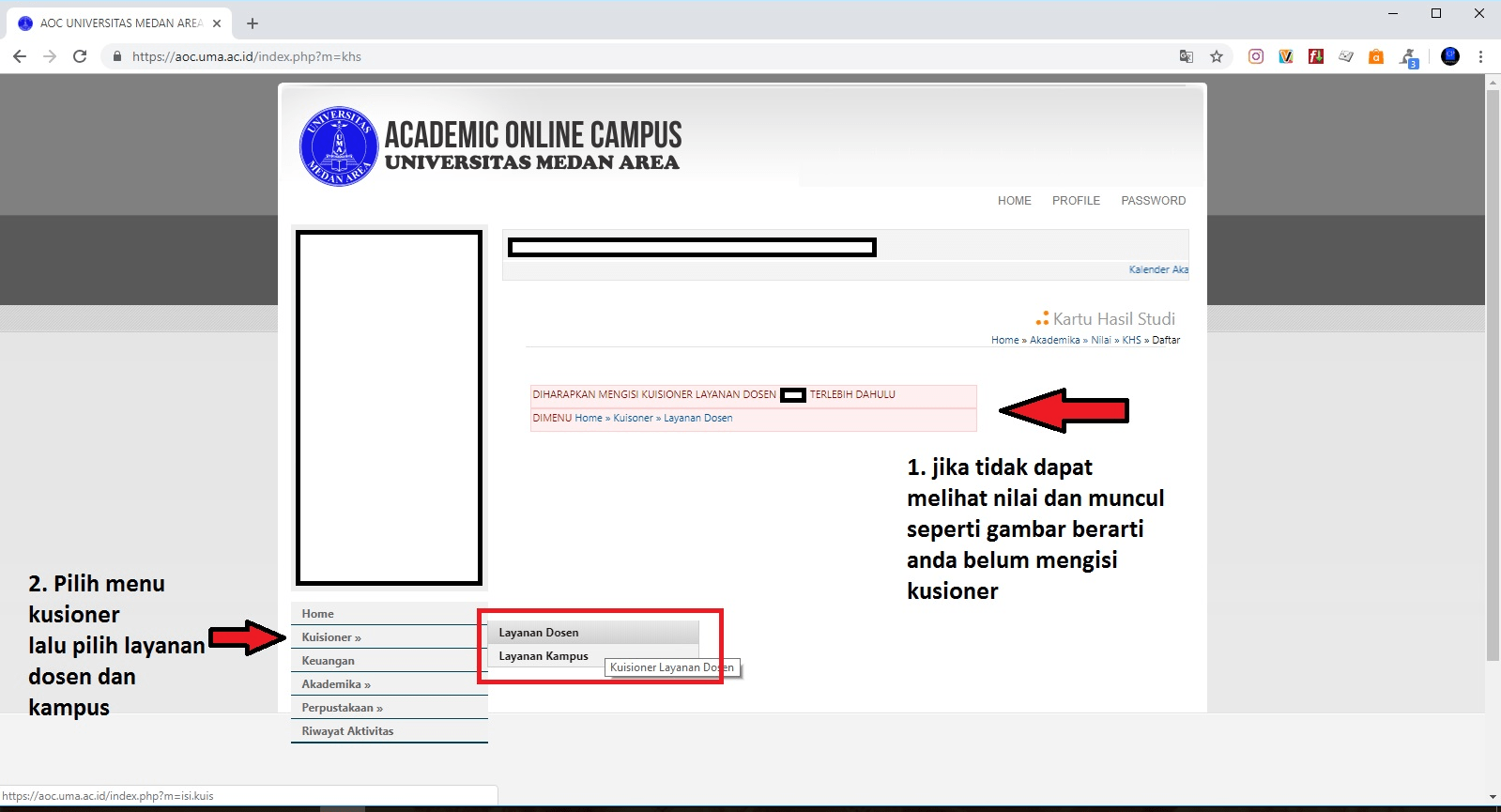The width and height of the screenshot is (1501, 812).
Task: Open PROFILE in top navigation
Action: click(x=1076, y=201)
